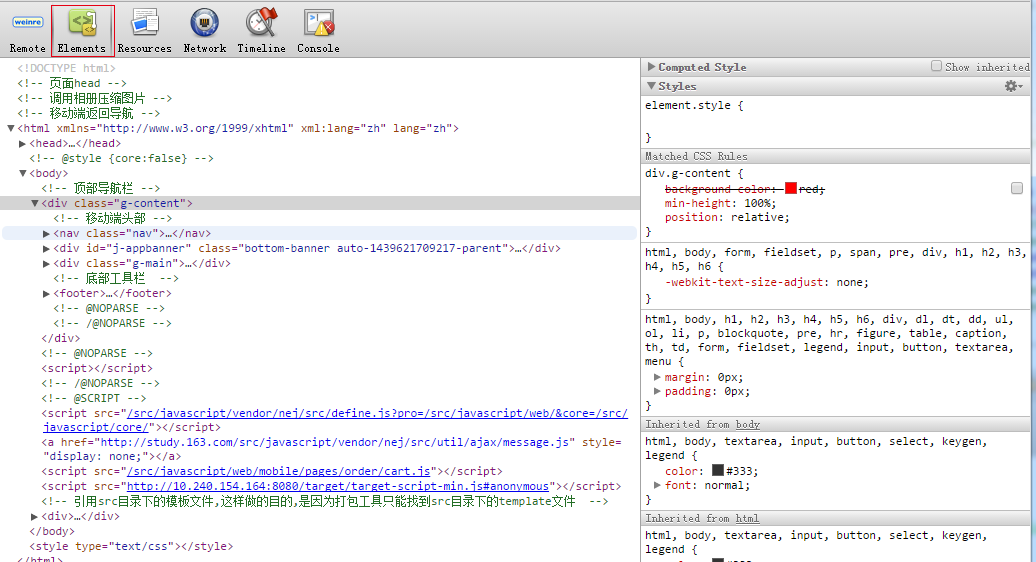Screen dimensions: 1036x562
Task: Select the style type text/css row
Action: click(x=131, y=546)
